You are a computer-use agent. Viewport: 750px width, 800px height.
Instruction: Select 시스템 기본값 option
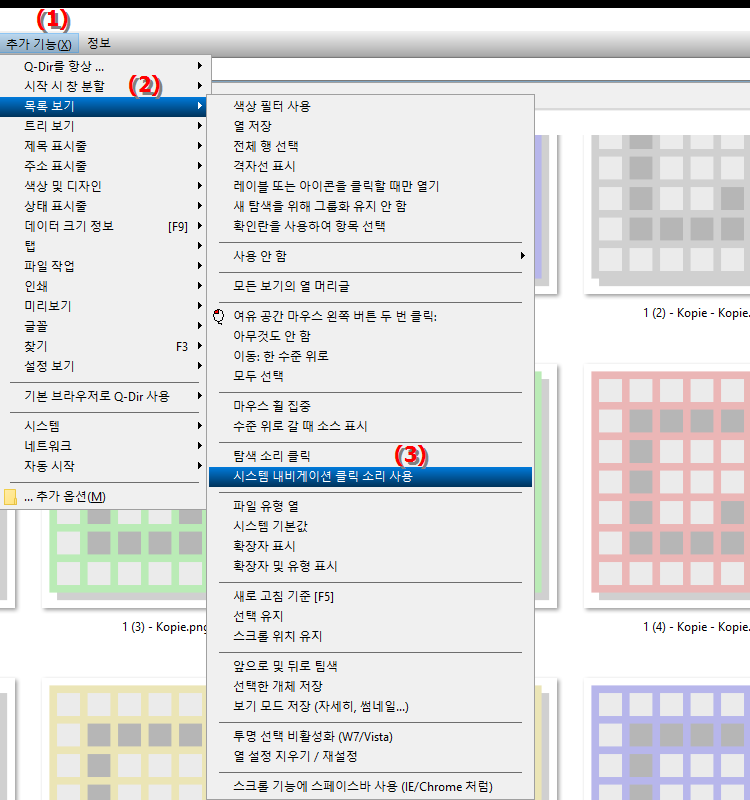[370, 526]
